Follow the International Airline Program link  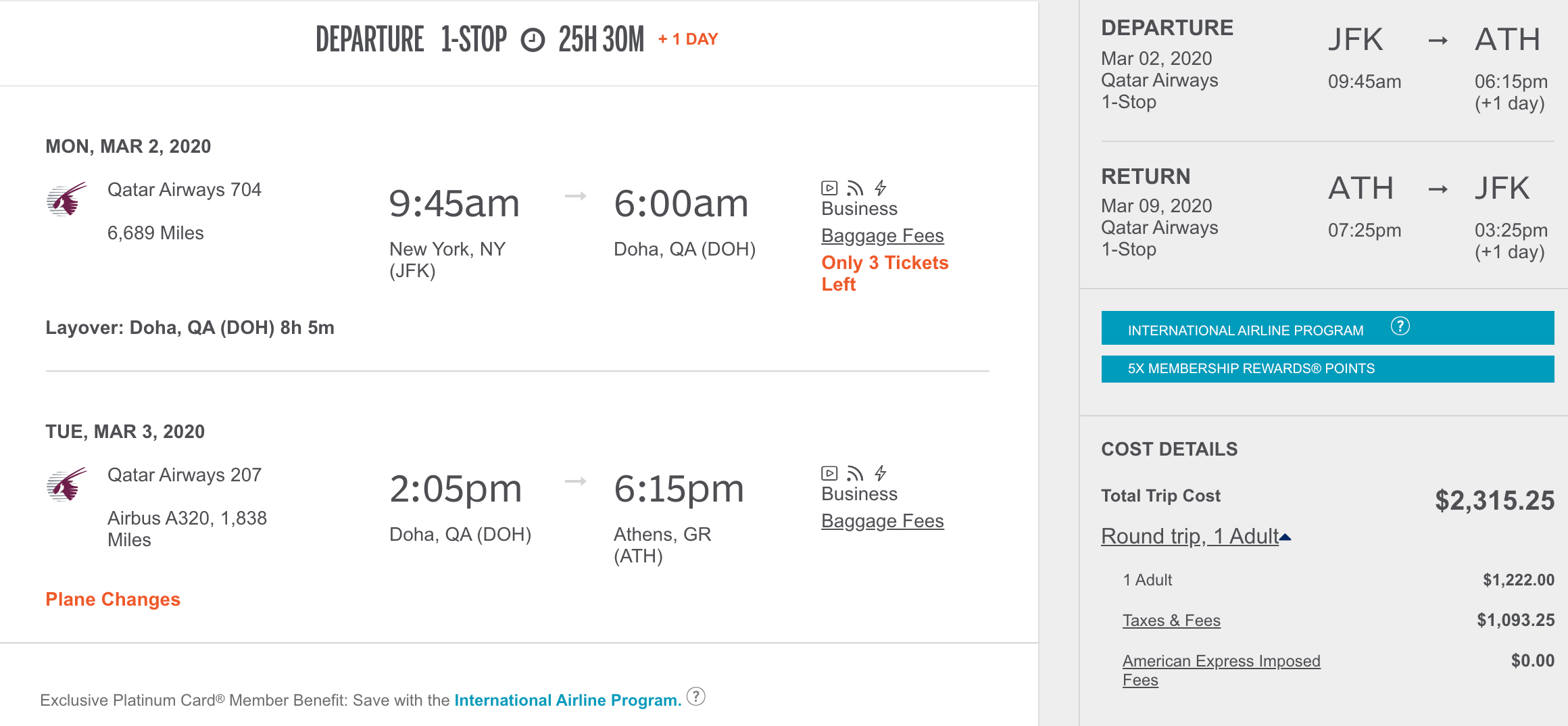click(567, 700)
